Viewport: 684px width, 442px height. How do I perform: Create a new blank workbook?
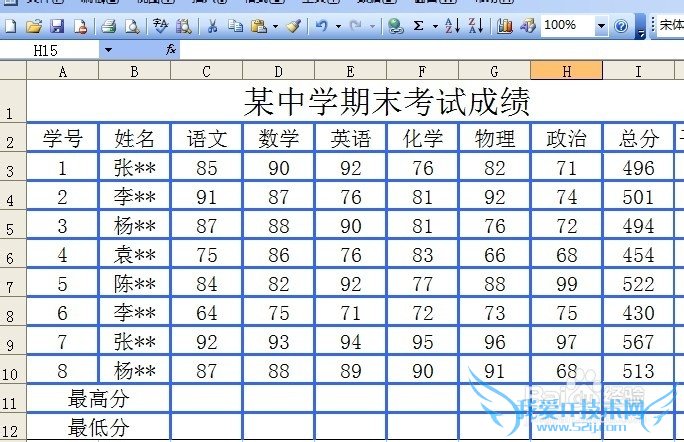pyautogui.click(x=10, y=26)
